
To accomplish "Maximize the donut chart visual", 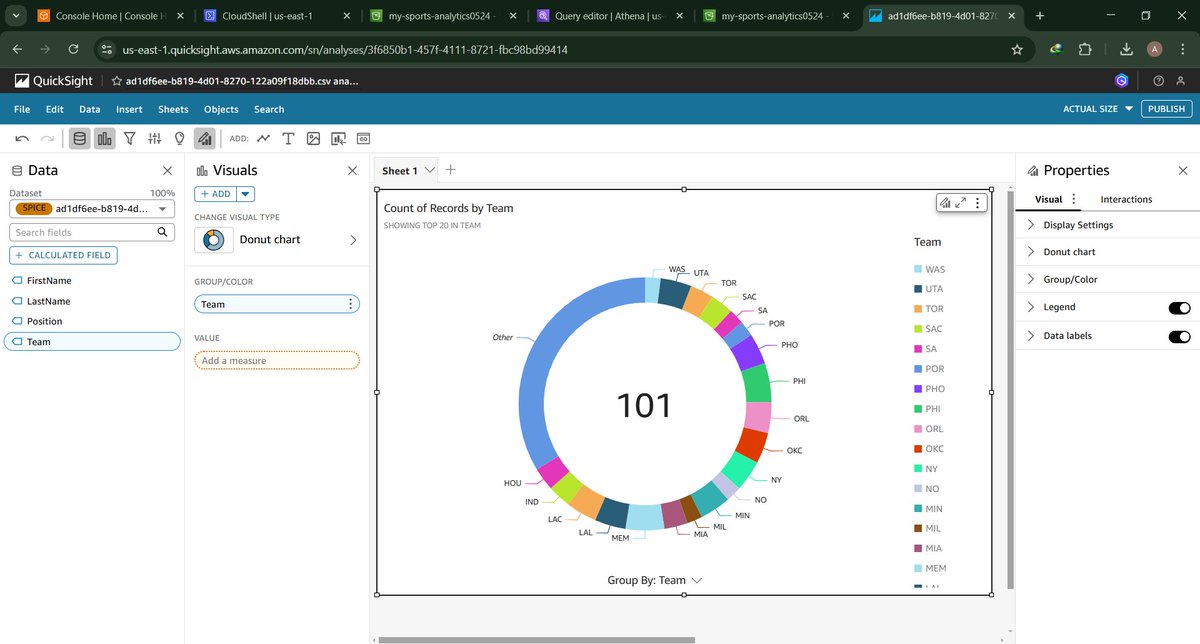I will tap(961, 203).
